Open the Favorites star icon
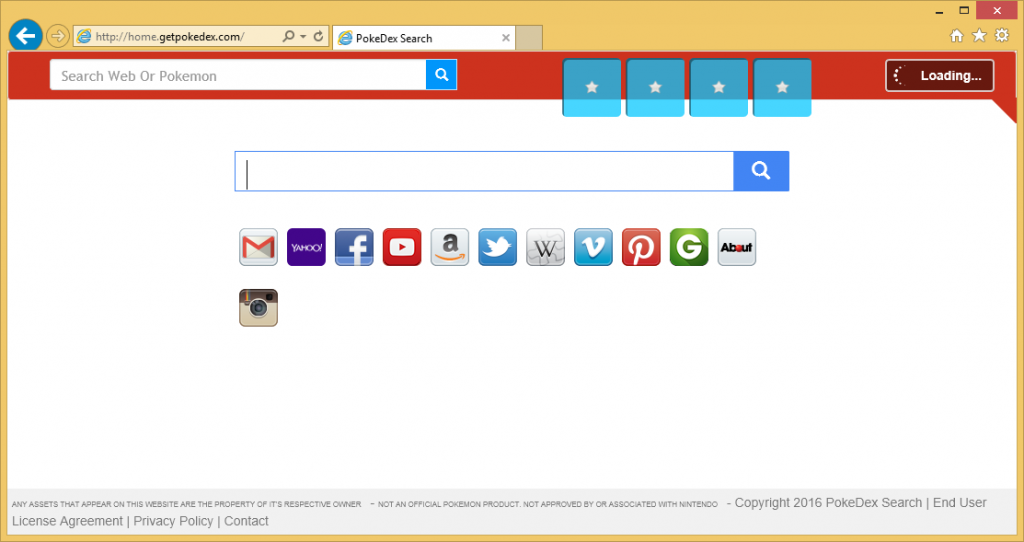 click(x=979, y=35)
